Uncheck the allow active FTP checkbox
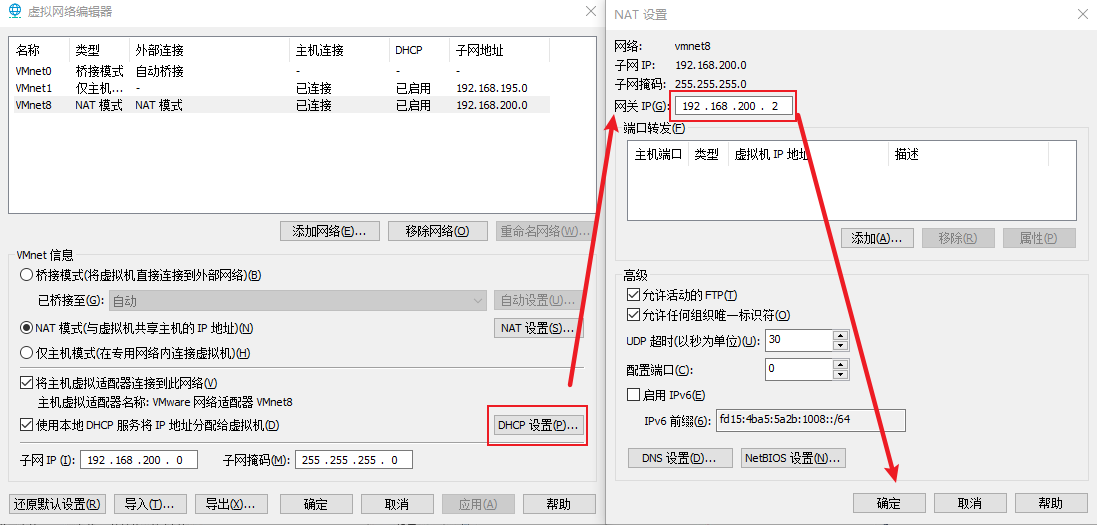Screen dimensions: 1097x525 point(634,295)
